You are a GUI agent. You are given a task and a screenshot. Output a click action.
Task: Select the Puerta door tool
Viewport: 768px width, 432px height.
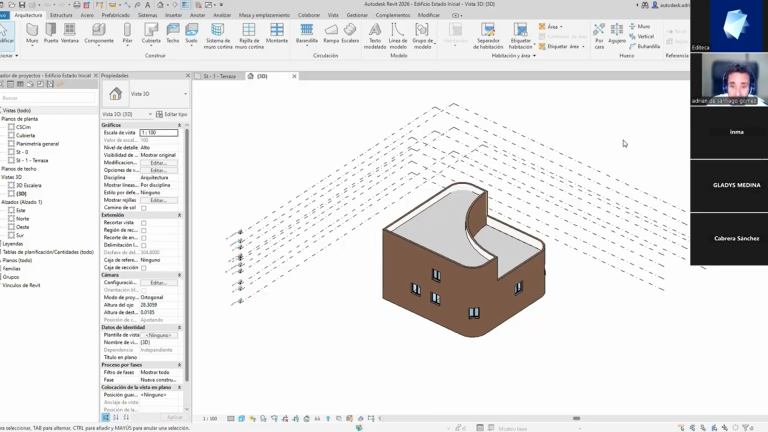point(50,33)
